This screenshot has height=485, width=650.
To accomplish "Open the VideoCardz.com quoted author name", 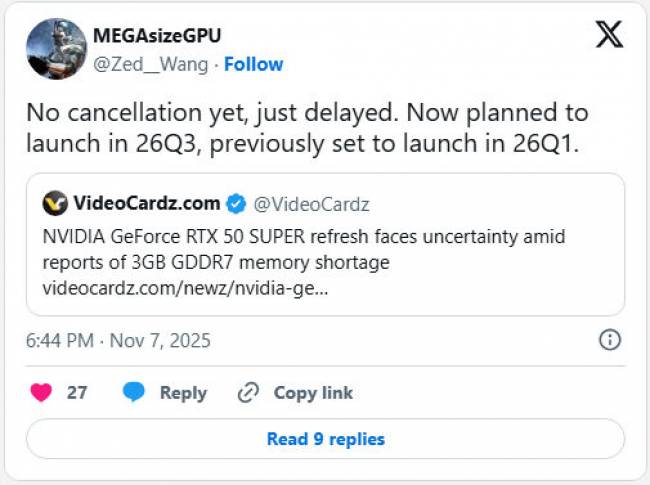I will pos(146,204).
